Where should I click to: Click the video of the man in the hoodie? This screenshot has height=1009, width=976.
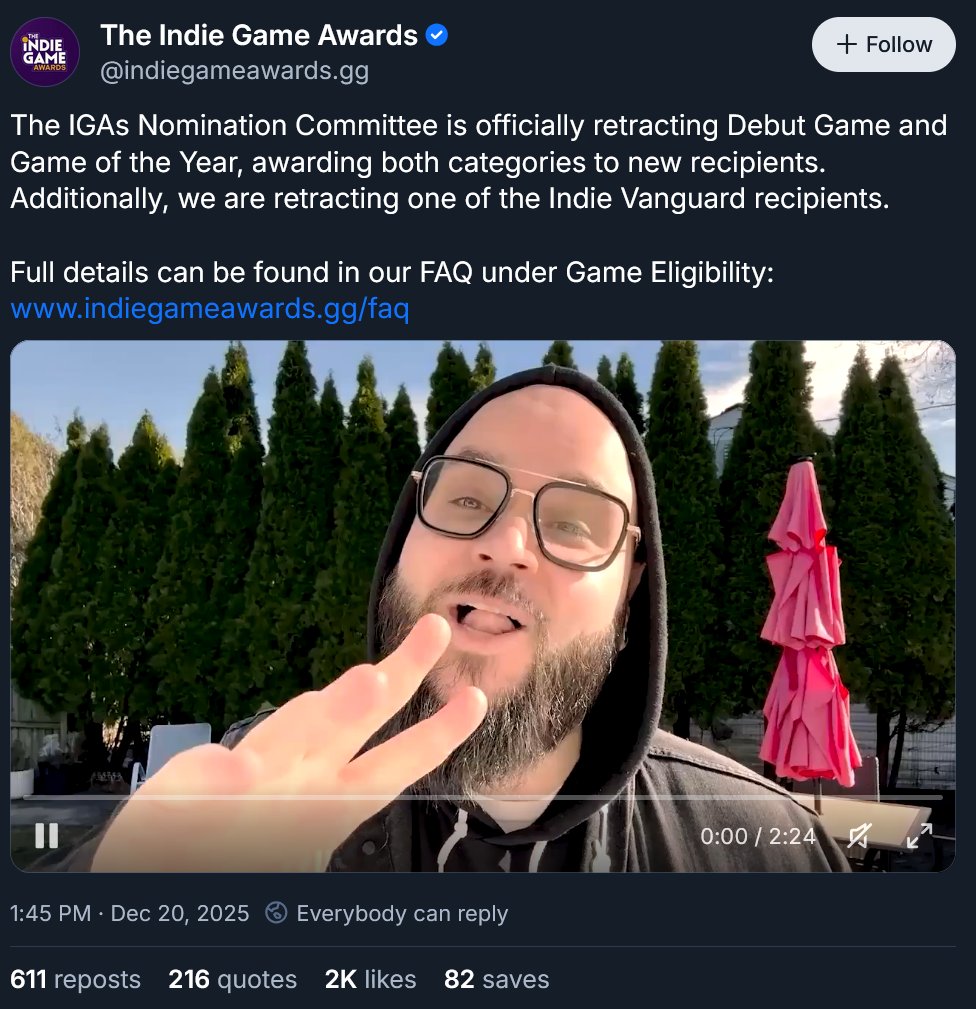[x=483, y=606]
